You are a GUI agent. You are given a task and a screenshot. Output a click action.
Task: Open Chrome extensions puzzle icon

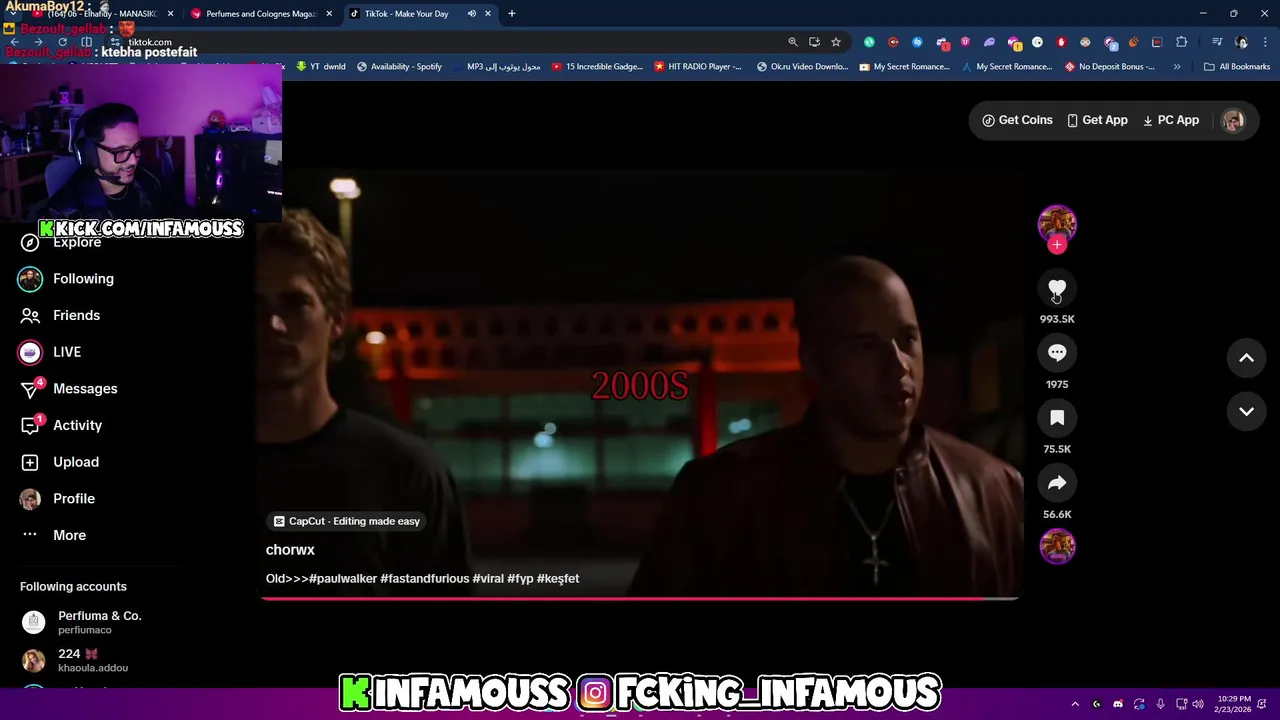pos(1182,42)
